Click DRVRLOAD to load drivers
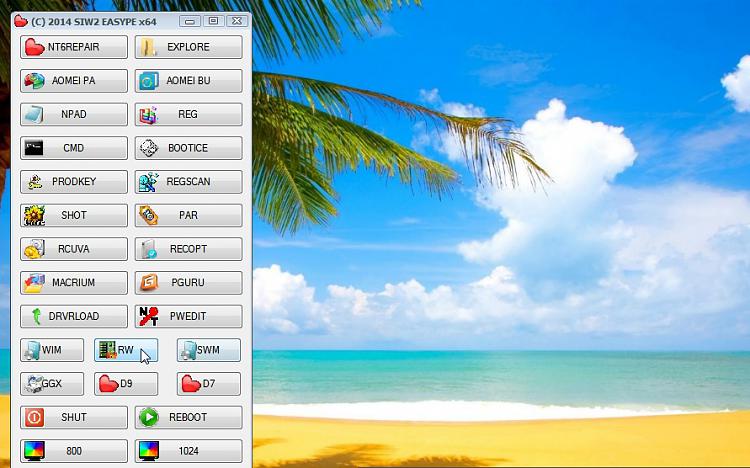 click(x=74, y=316)
